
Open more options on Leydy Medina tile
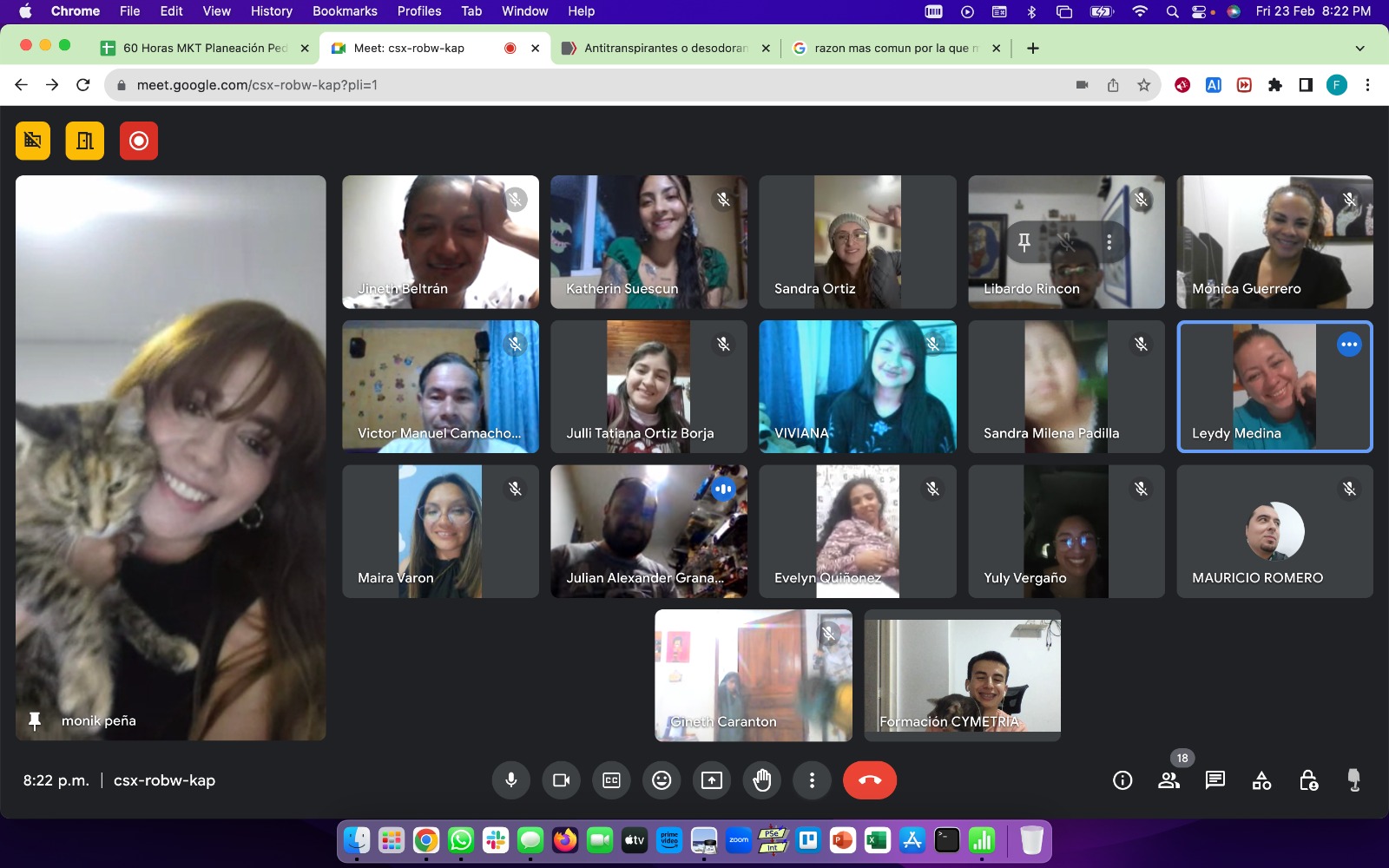point(1349,345)
